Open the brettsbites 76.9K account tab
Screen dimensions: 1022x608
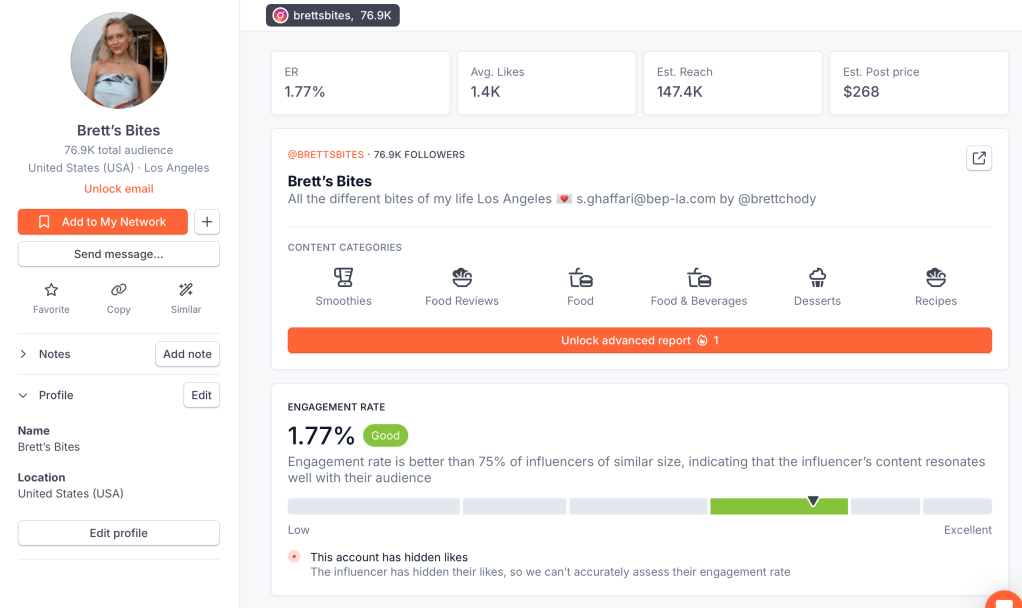coord(333,15)
